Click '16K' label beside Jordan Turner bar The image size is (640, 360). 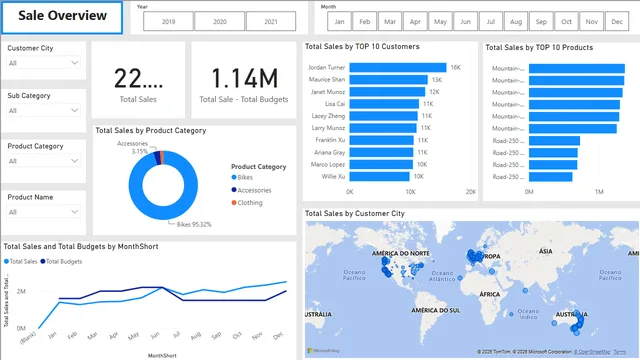pyautogui.click(x=456, y=67)
